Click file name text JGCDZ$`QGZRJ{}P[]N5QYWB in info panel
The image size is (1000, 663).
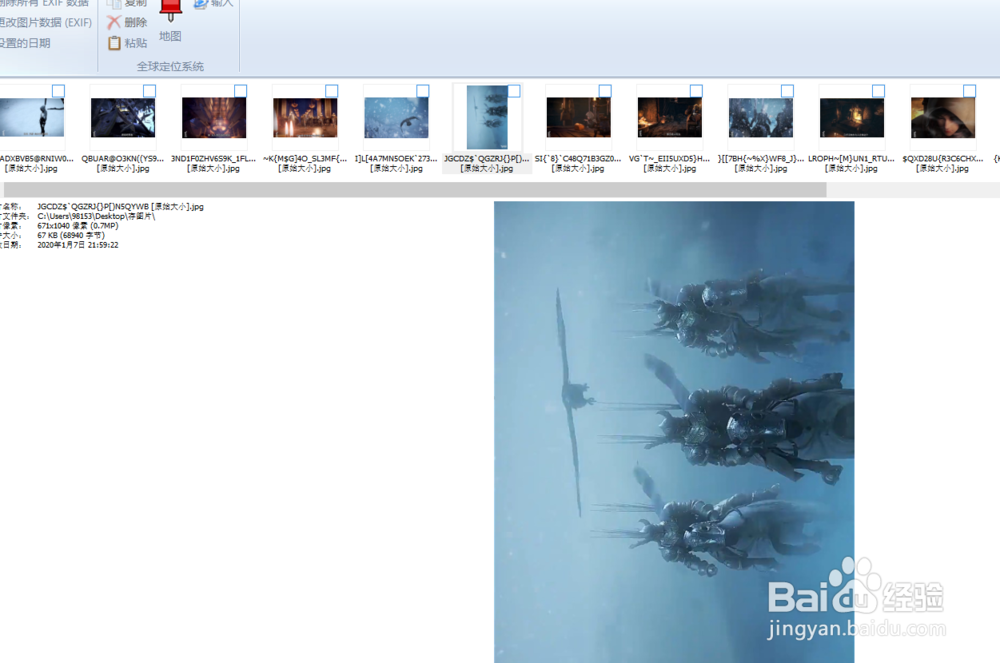point(121,207)
